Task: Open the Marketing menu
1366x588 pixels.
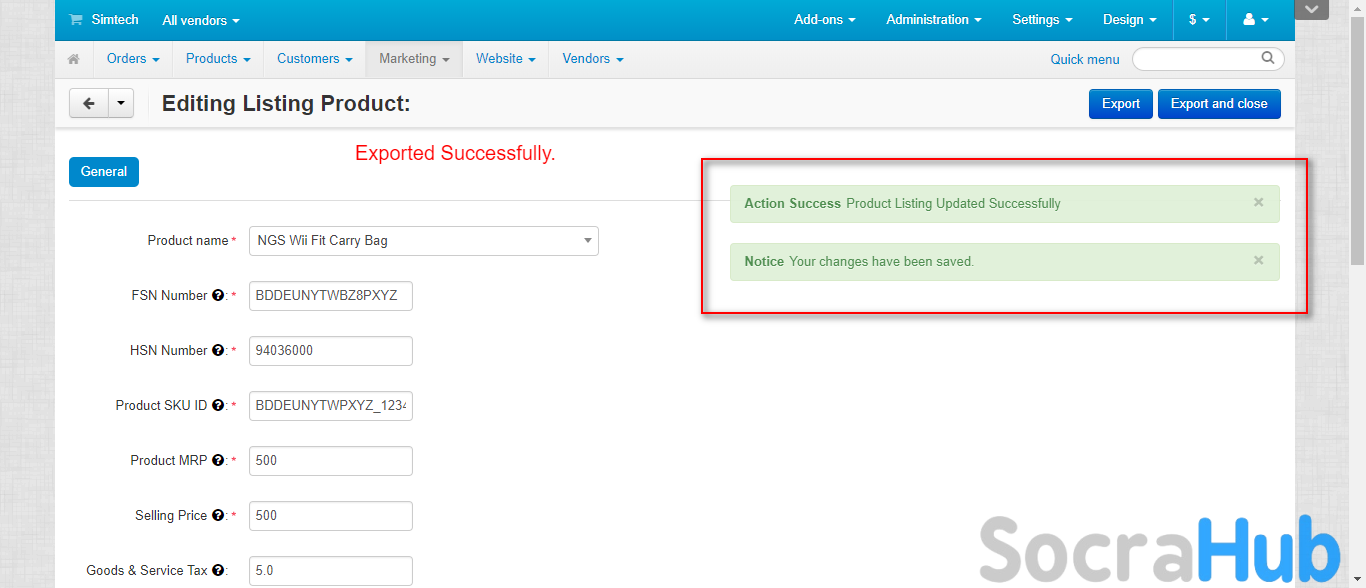Action: (413, 59)
